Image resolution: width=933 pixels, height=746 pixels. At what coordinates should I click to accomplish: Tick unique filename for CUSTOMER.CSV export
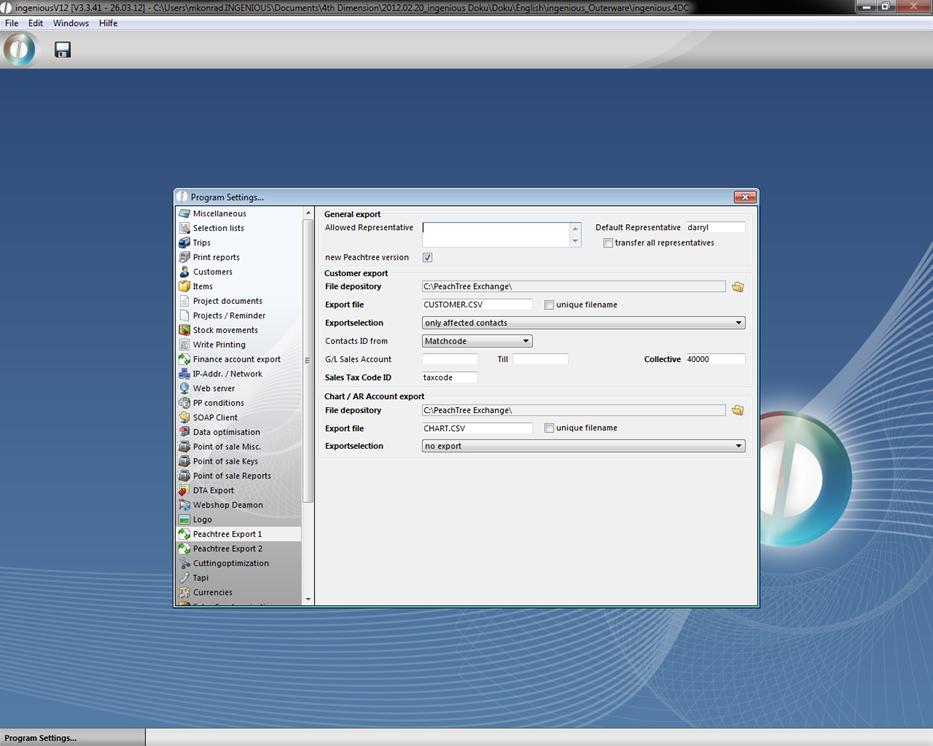pos(549,305)
